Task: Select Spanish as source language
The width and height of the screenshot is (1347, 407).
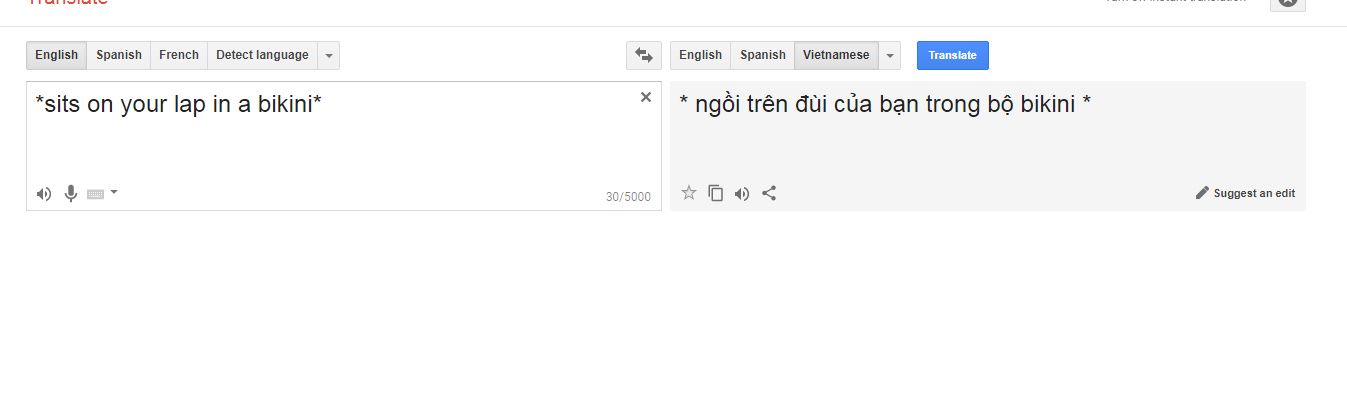Action: click(119, 55)
